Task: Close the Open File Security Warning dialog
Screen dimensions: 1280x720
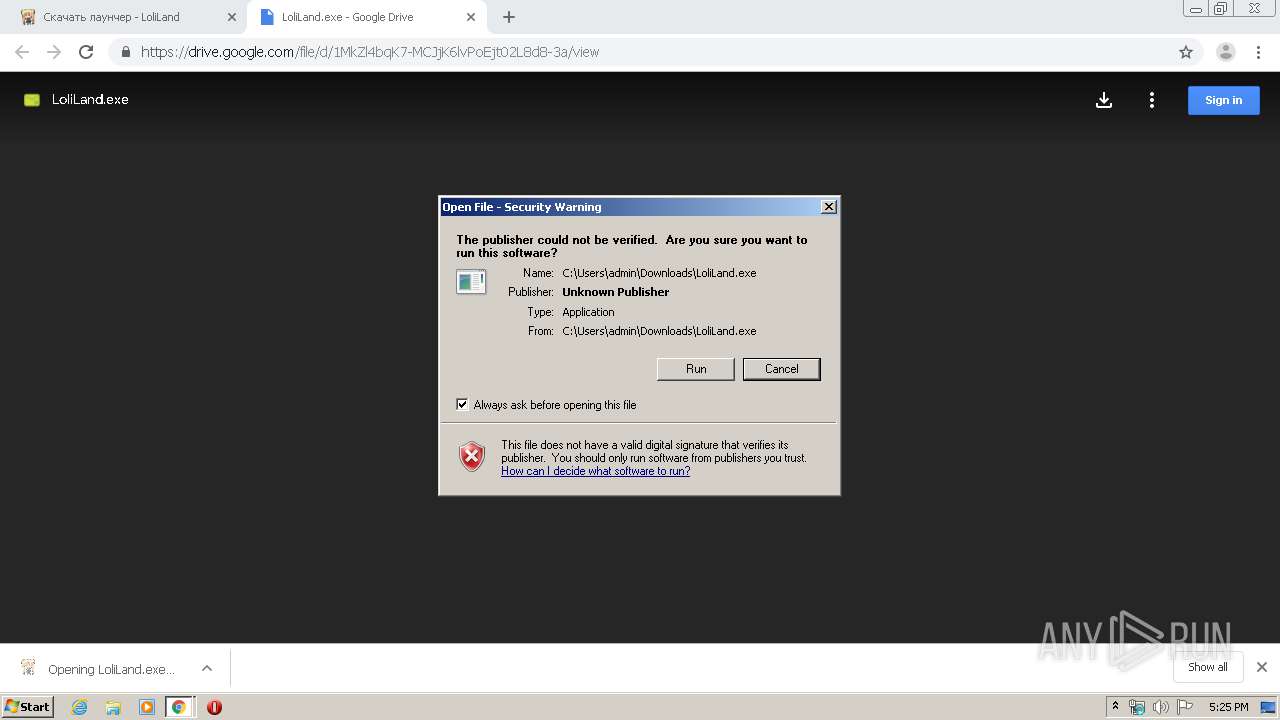Action: tap(828, 207)
